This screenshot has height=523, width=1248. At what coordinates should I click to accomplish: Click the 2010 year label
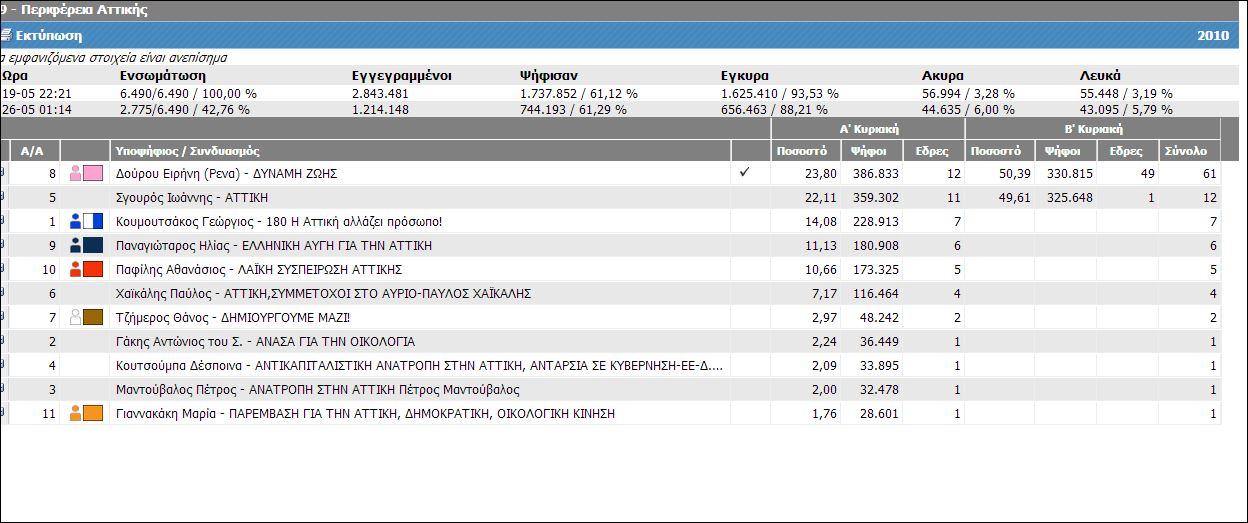(x=1213, y=35)
